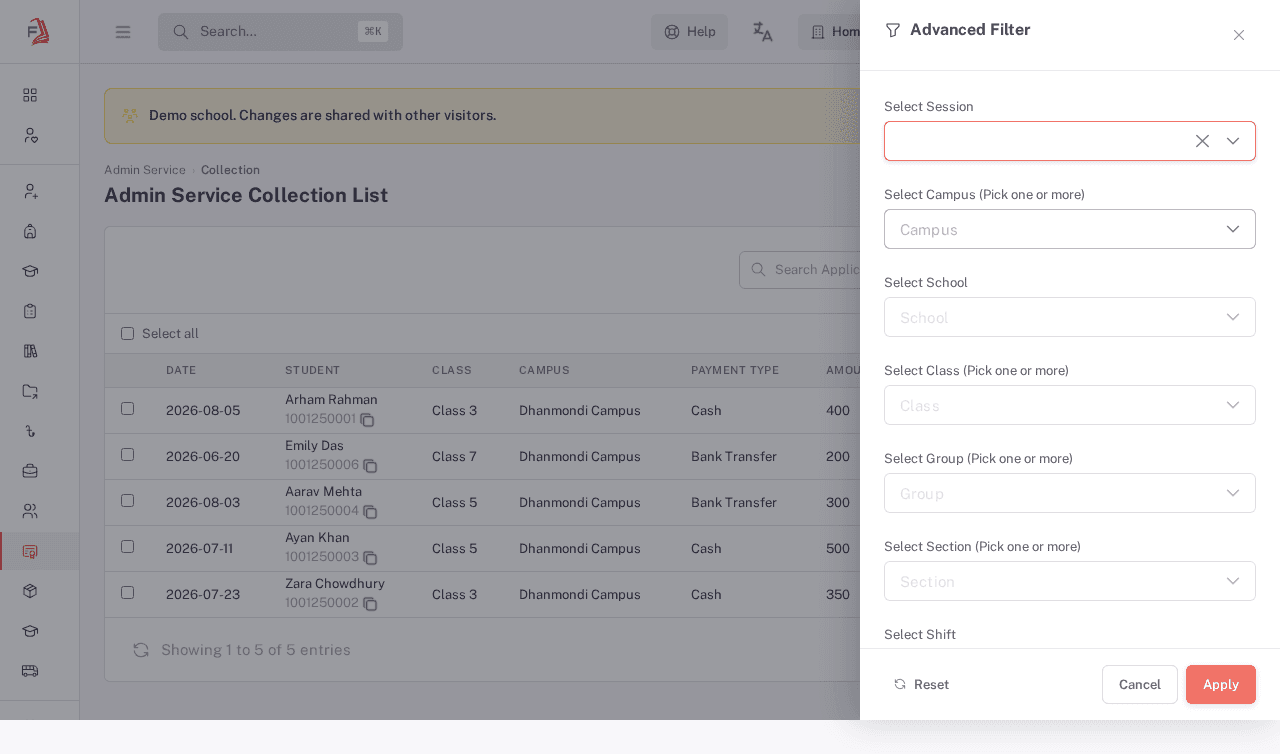Click the Search Applicant field in table
This screenshot has height=754, width=1280.
(x=800, y=270)
